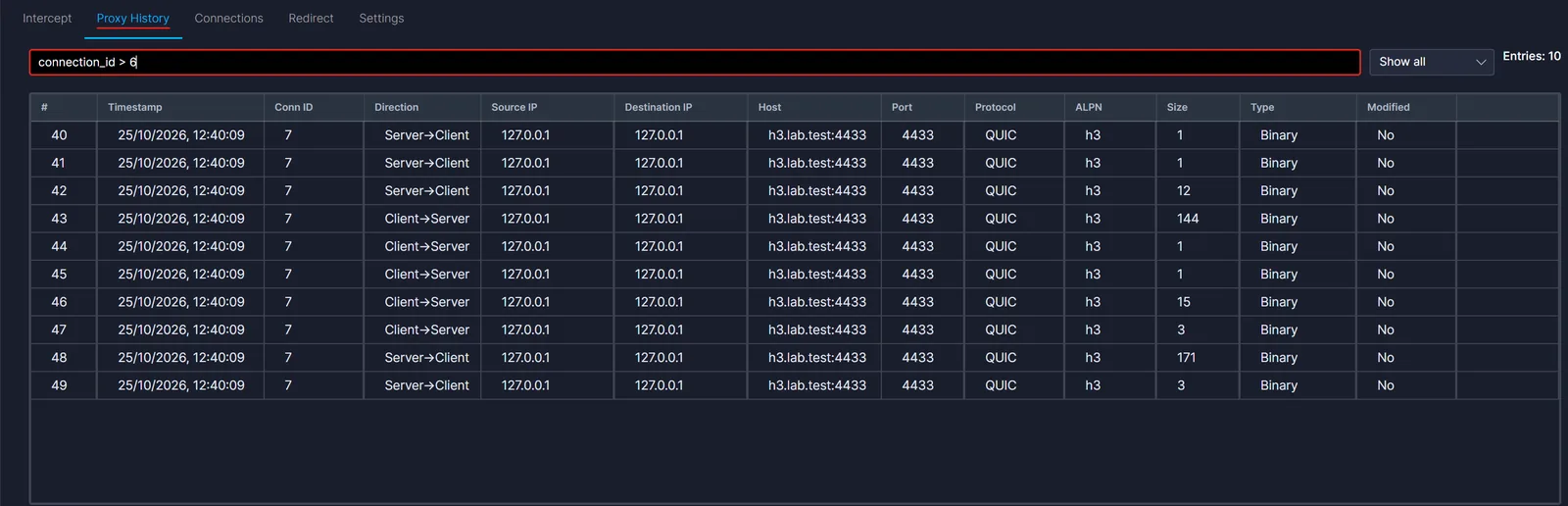Screen dimensions: 1568x506
Task: Click h3.lab.test:4433 host in row 49
Action: coord(817,385)
